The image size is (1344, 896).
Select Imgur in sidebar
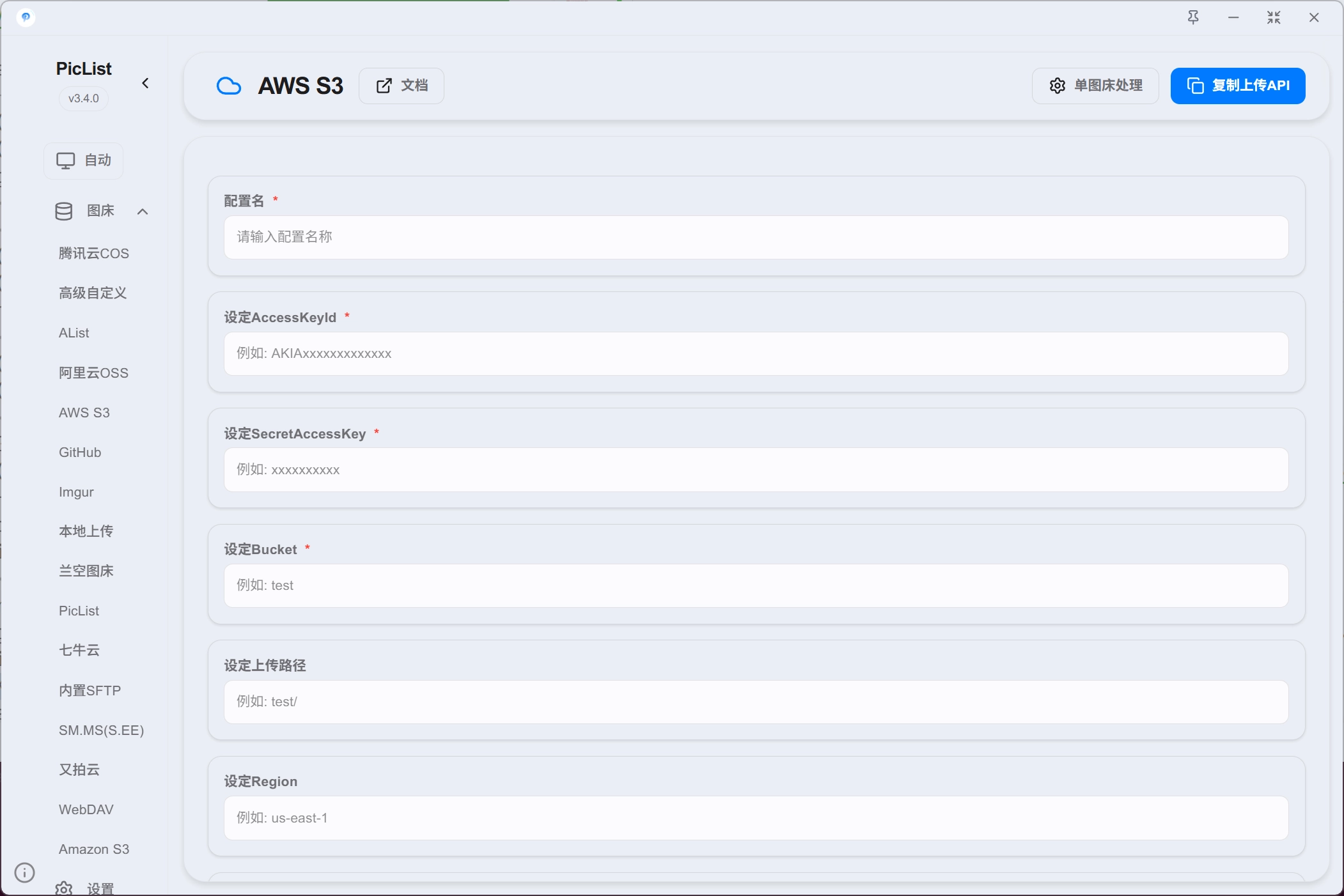coord(76,492)
